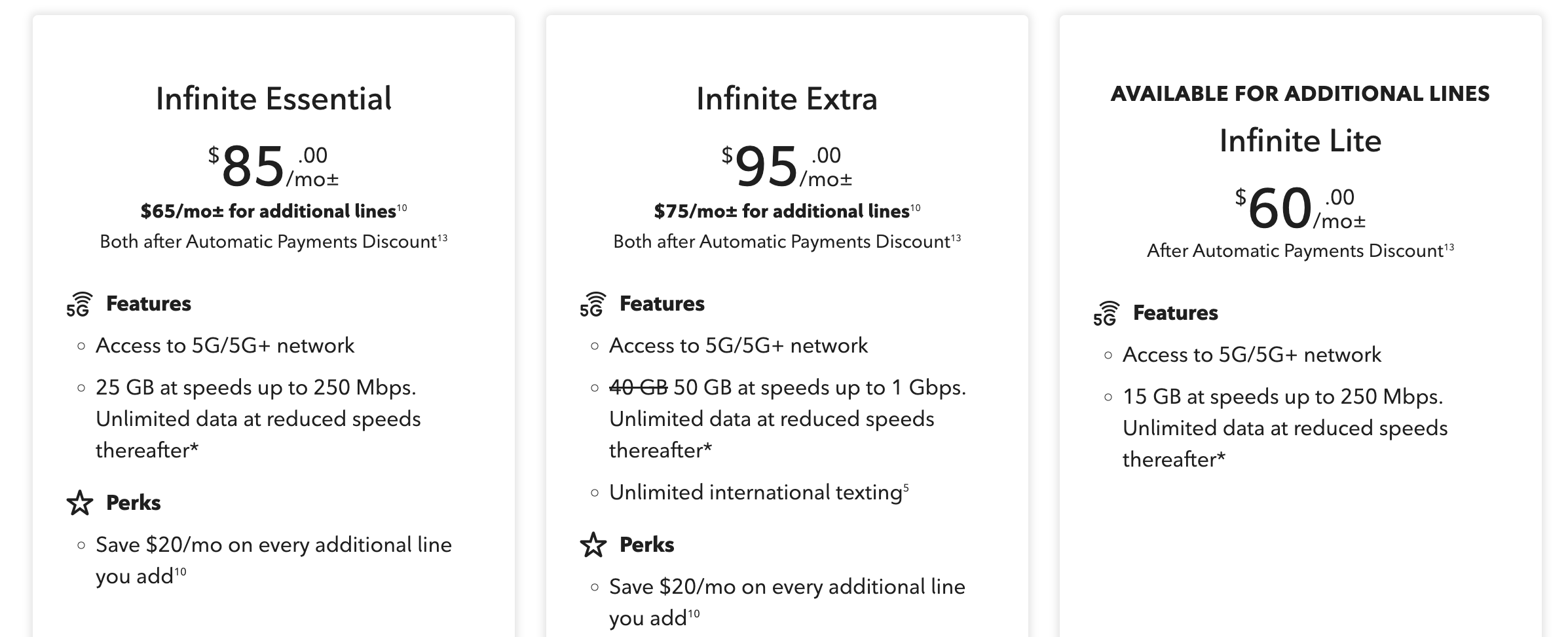This screenshot has height=637, width=1568.
Task: Open footnote 13 under the Infinite Lite price
Action: click(1449, 247)
